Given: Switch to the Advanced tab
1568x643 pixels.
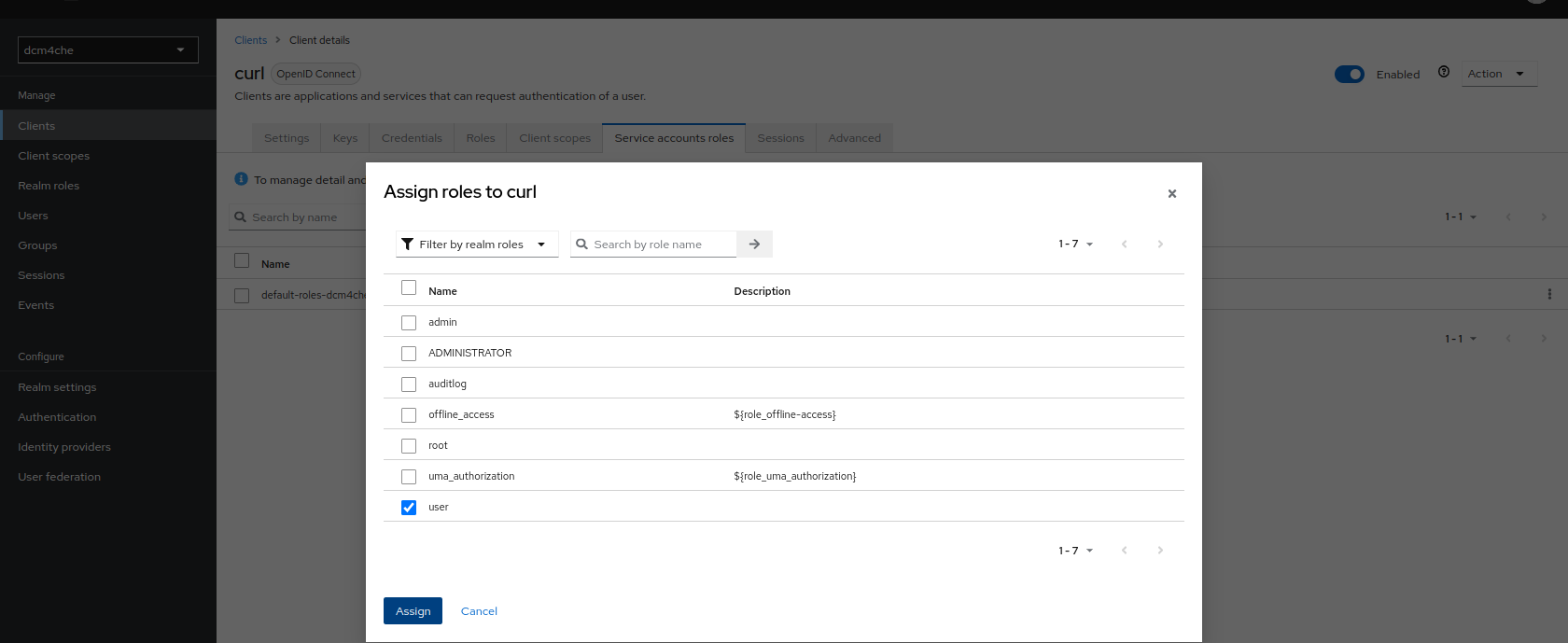Looking at the screenshot, I should 855,138.
